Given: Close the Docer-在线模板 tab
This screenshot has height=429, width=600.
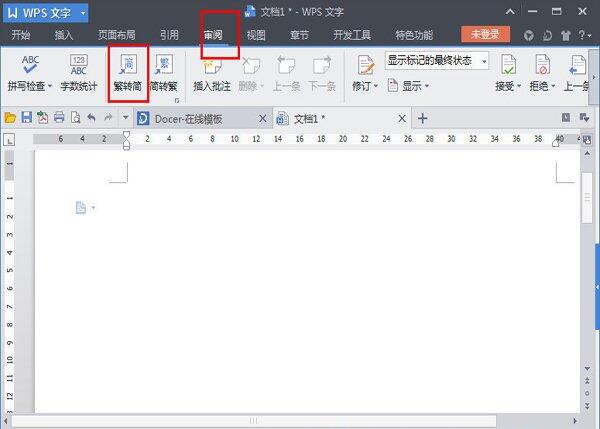Looking at the screenshot, I should click(262, 119).
